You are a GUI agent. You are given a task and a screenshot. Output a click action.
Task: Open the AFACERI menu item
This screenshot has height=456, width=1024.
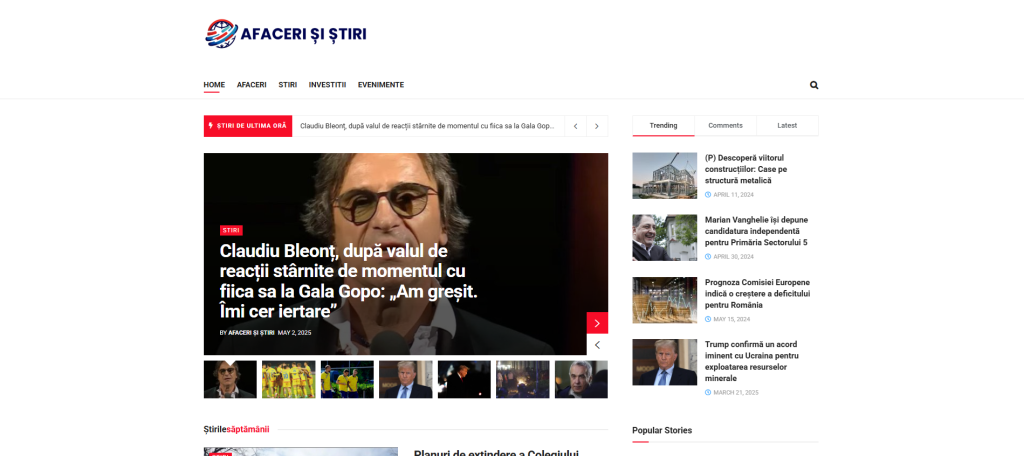tap(251, 85)
